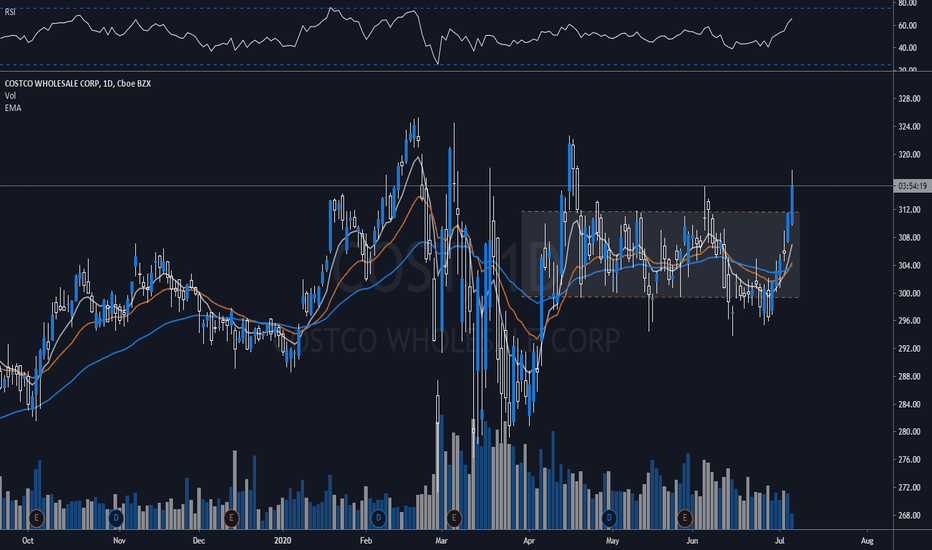Click the 300.00 price axis label

[x=909, y=293]
